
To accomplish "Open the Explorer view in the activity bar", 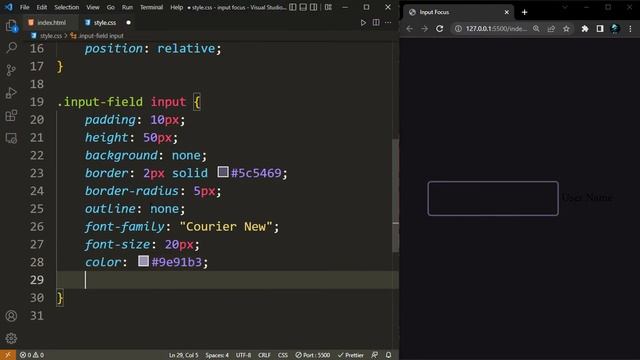I will (11, 26).
